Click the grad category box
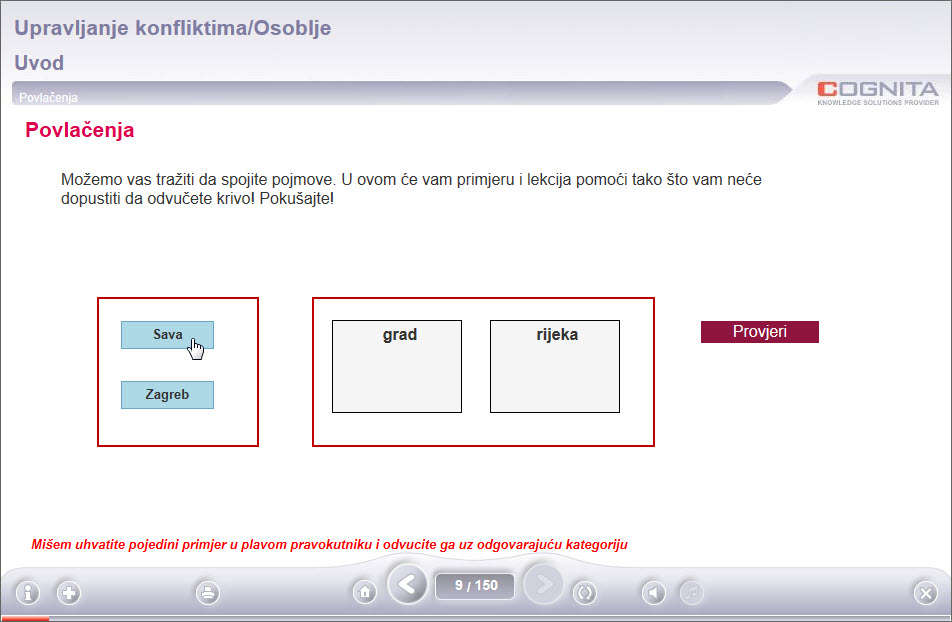Image resolution: width=952 pixels, height=622 pixels. (397, 366)
